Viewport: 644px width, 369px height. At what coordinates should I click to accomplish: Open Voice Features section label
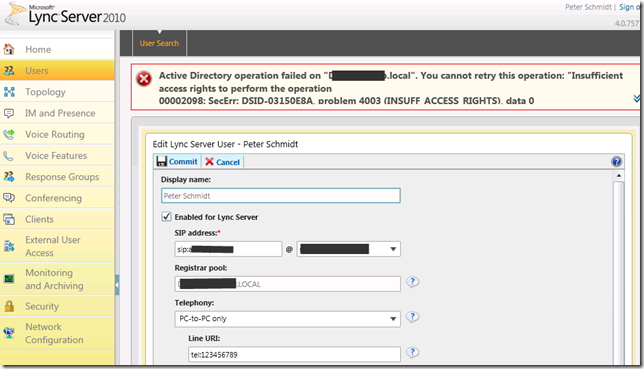click(56, 156)
